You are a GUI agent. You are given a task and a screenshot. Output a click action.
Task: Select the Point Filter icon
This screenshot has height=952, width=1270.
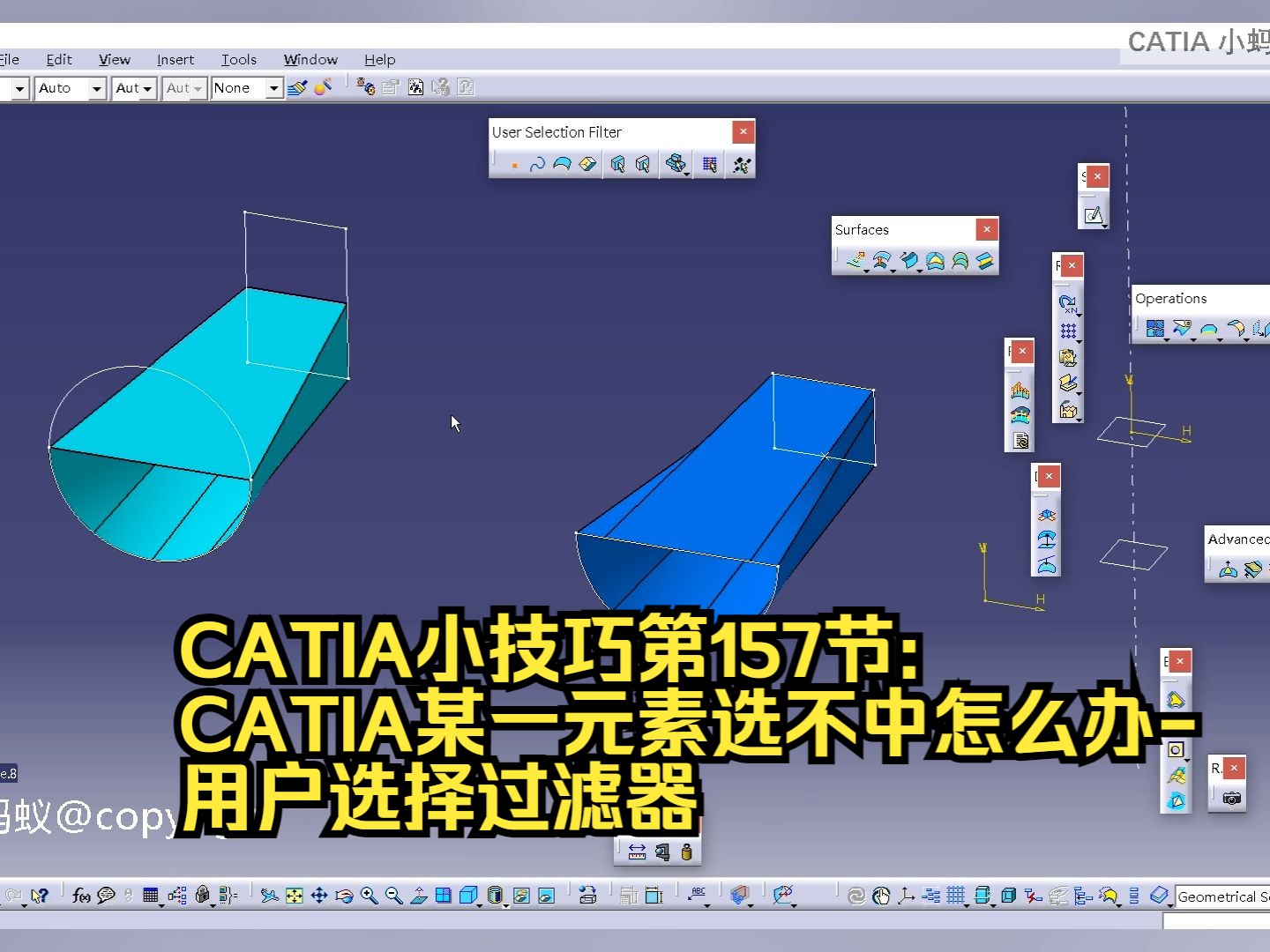click(x=514, y=165)
